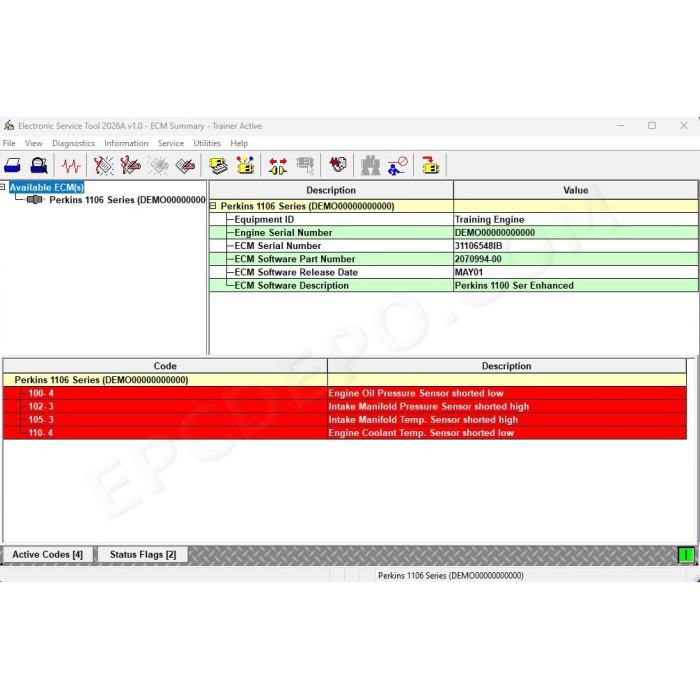
Task: Select the Perkins 1106 Series ECM tree entry
Action: [127, 200]
